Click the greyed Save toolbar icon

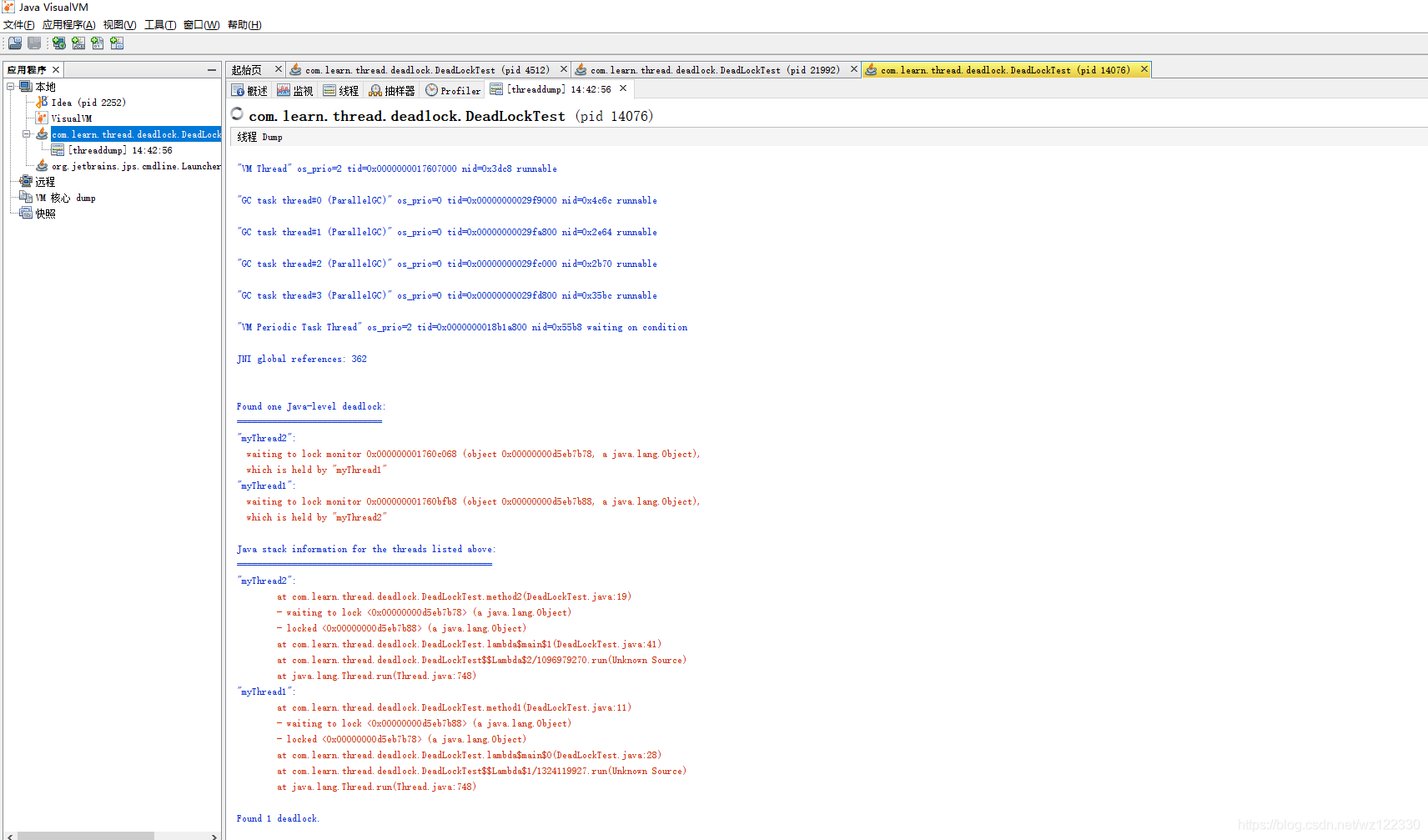[34, 43]
